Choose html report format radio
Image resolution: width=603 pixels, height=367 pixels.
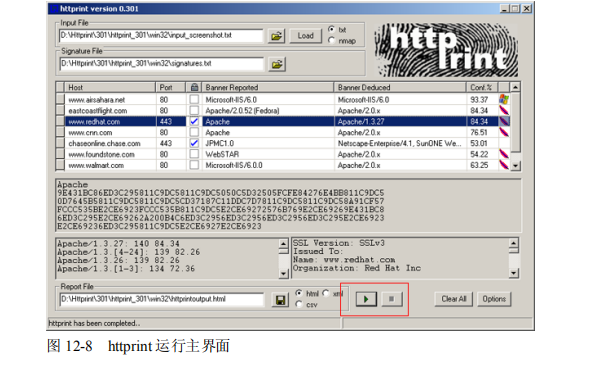point(299,293)
